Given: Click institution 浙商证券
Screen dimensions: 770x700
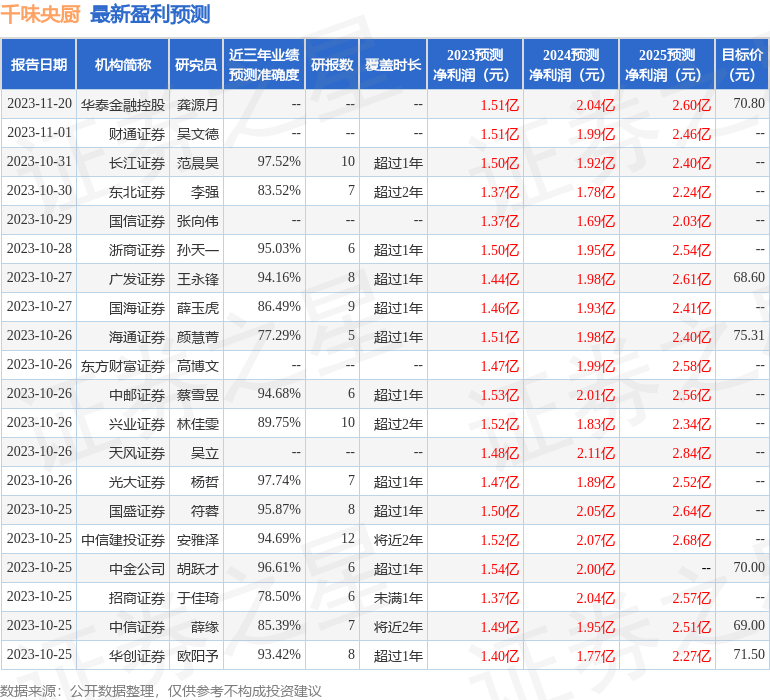Looking at the screenshot, I should pyautogui.click(x=137, y=250).
